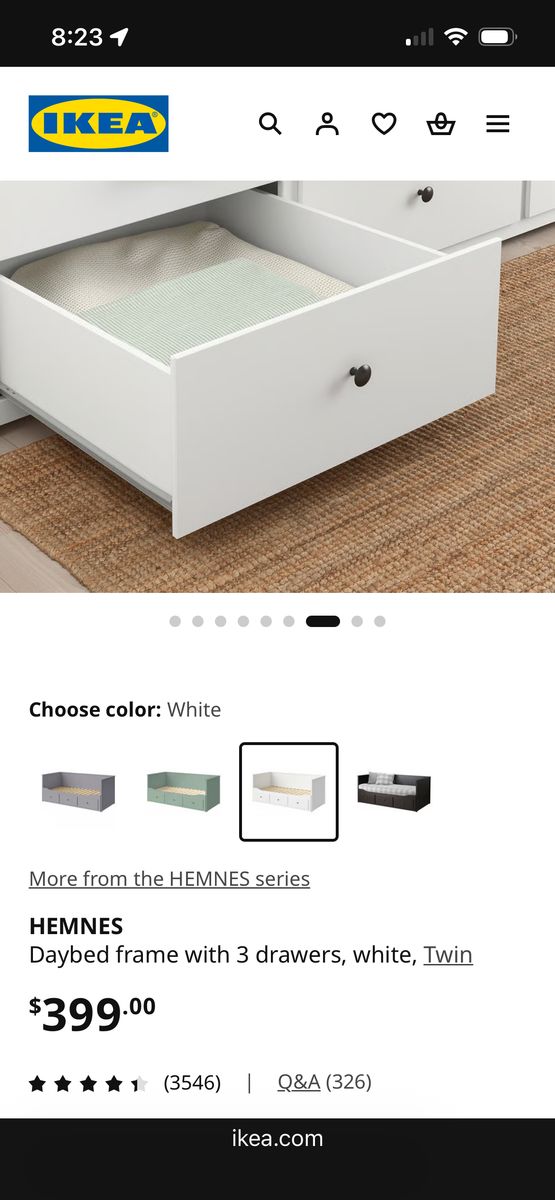Screen dimensions: 555x1200
Task: Open the user account profile icon
Action: (327, 124)
